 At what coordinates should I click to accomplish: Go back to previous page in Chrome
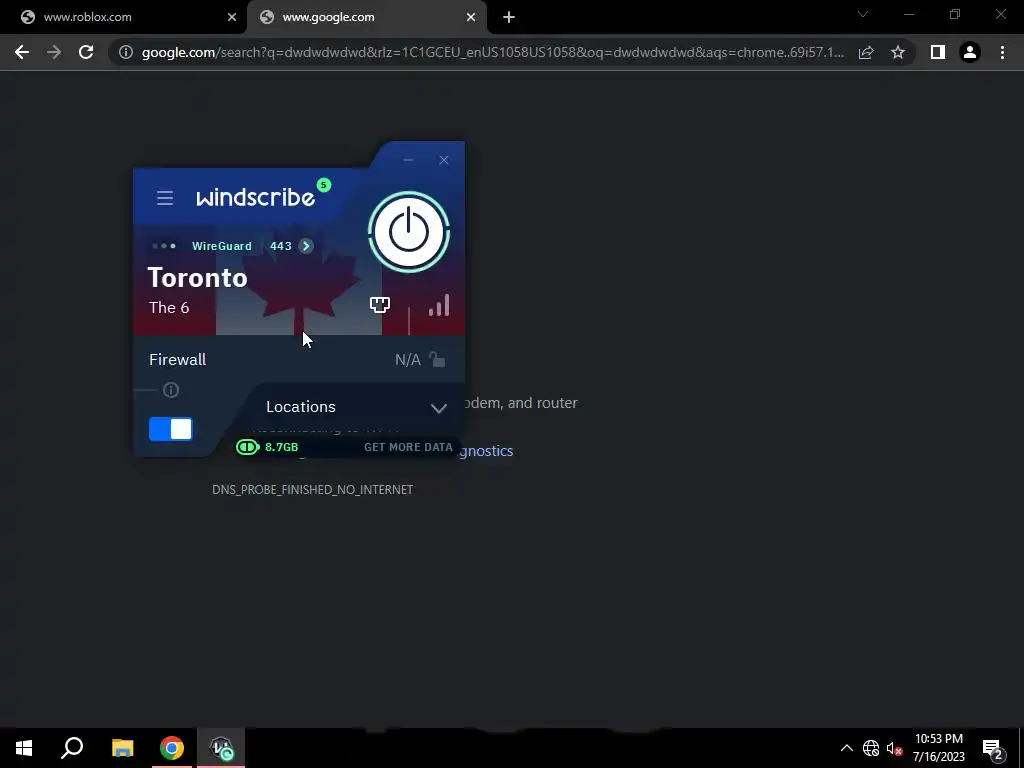pos(22,52)
